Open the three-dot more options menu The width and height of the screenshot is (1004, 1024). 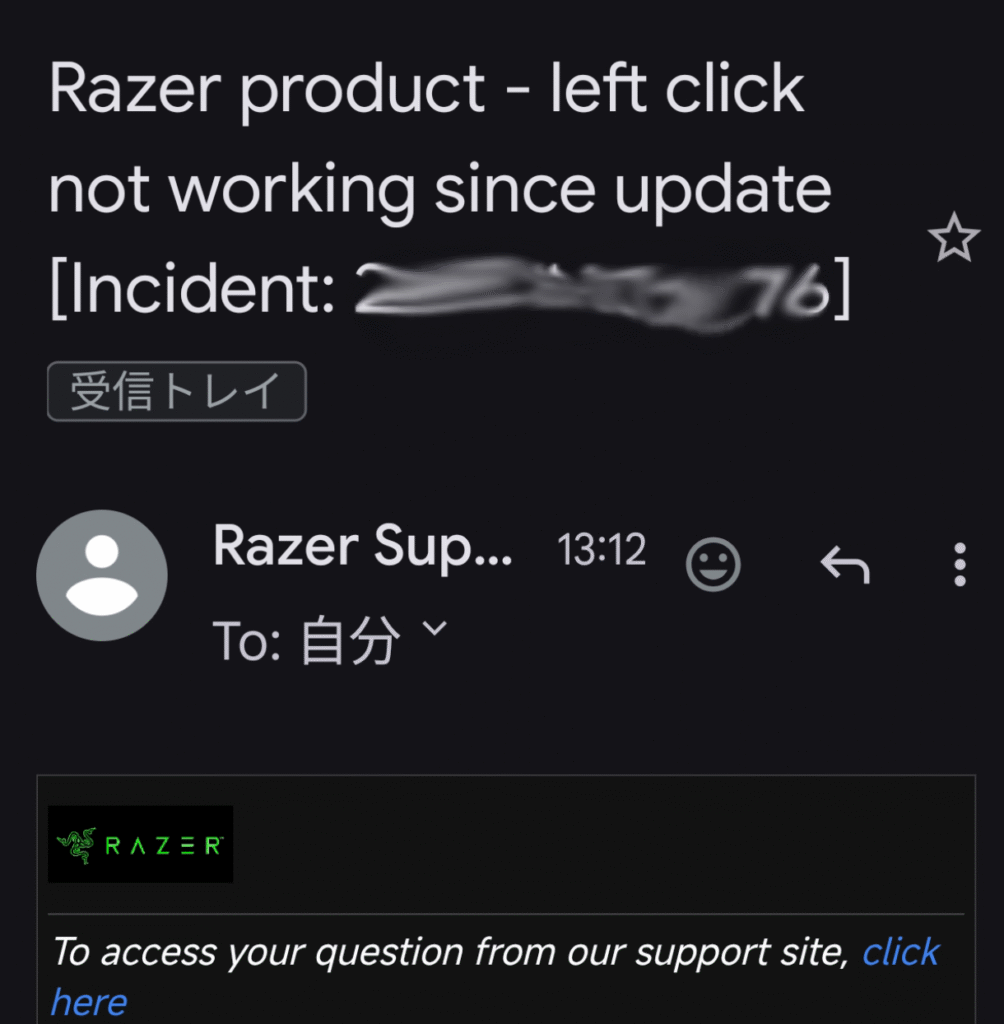click(x=960, y=564)
